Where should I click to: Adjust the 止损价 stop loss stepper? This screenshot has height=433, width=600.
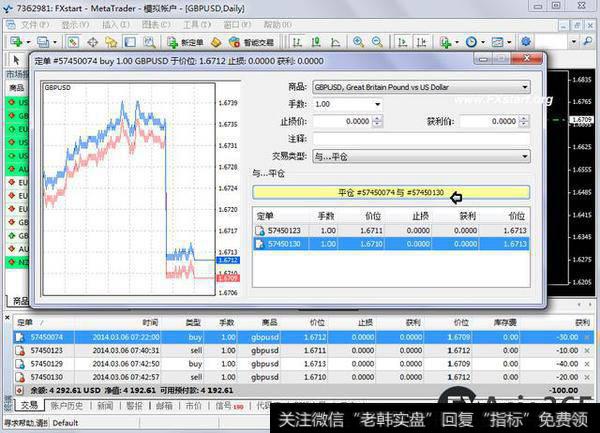pyautogui.click(x=377, y=121)
